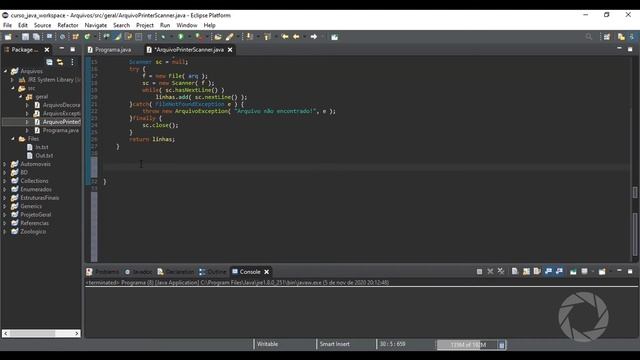Toggle Mark Occurrences toolbar button
The image size is (640, 360).
(118, 37)
